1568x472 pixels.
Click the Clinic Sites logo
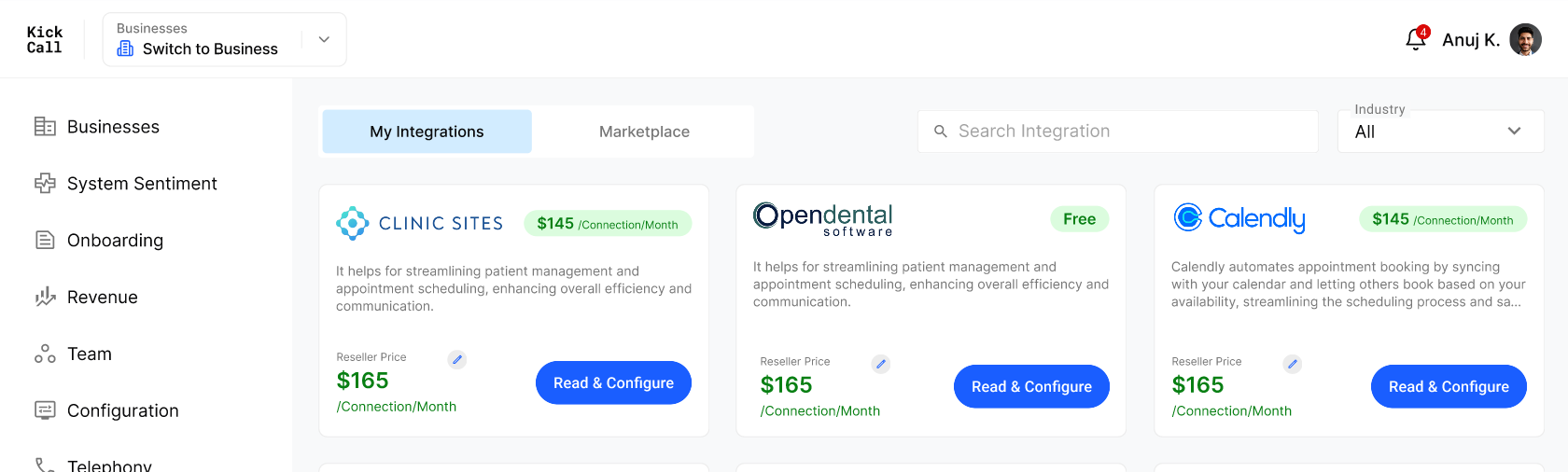click(420, 223)
